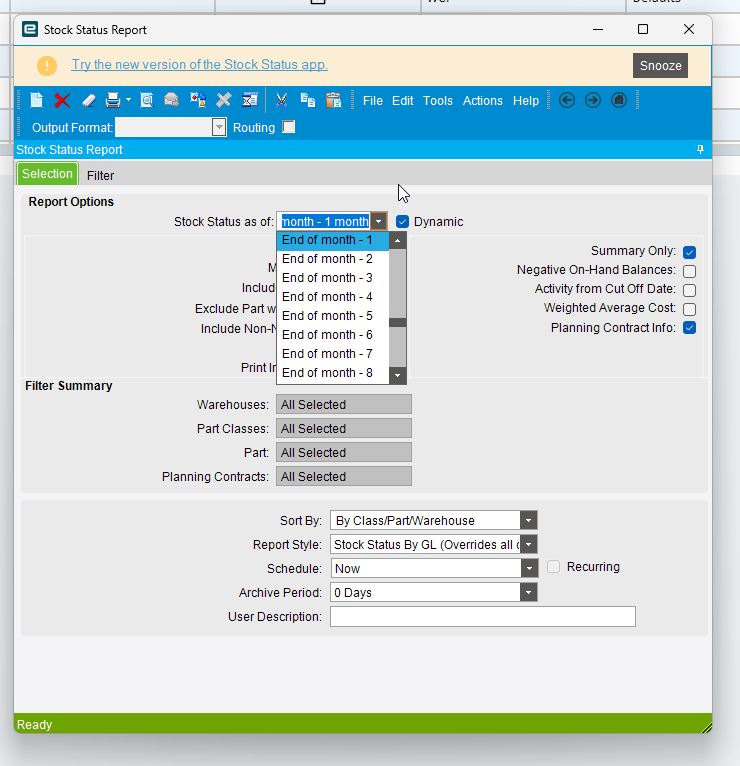Click the red X Delete icon

click(x=62, y=101)
